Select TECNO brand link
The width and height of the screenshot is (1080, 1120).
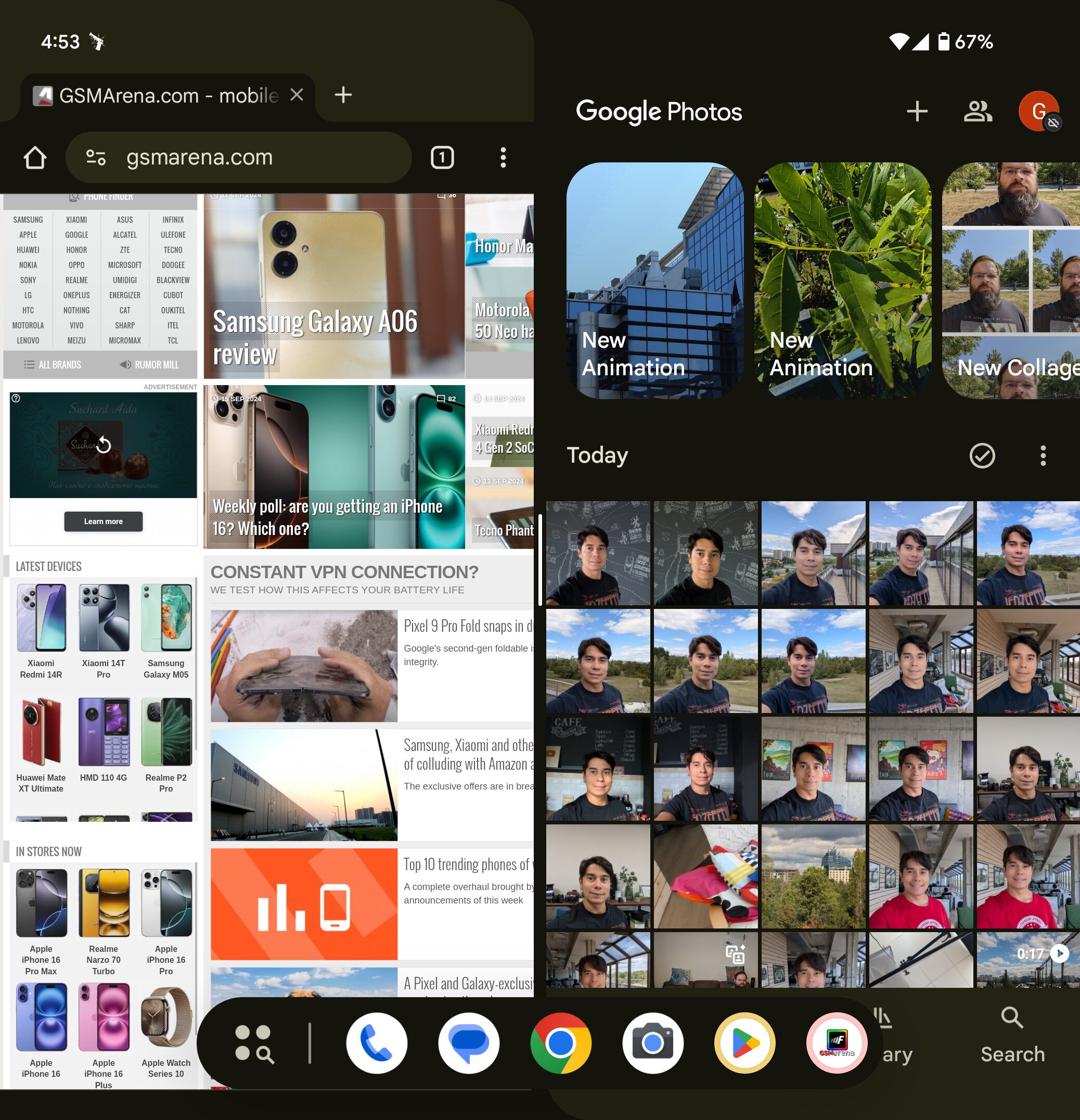[173, 250]
